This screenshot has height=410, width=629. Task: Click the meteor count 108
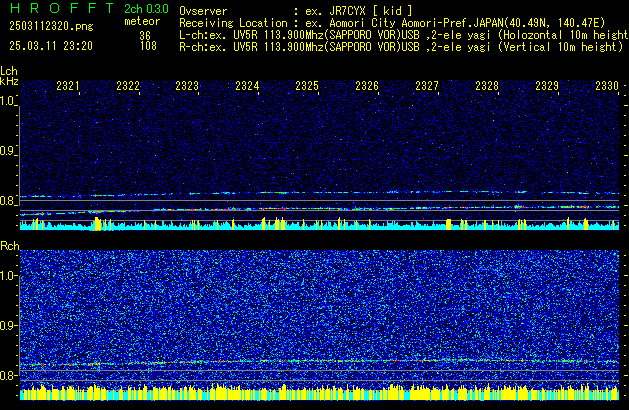pos(148,46)
